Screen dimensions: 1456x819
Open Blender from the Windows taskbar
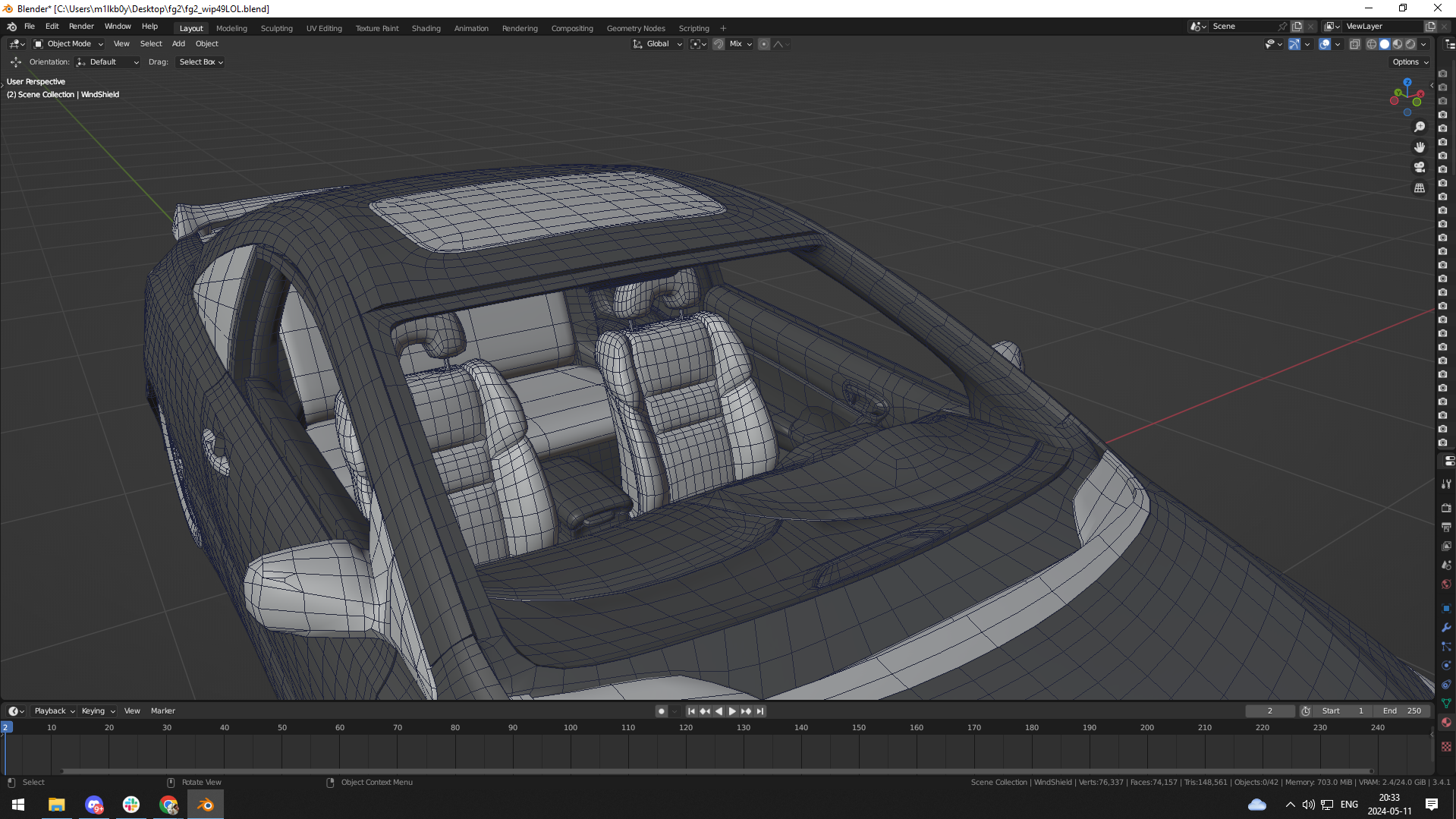[x=206, y=805]
